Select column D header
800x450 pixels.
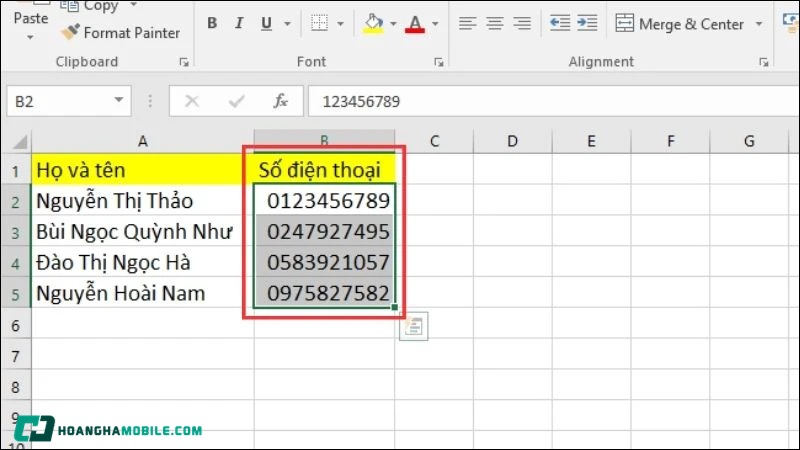(512, 141)
